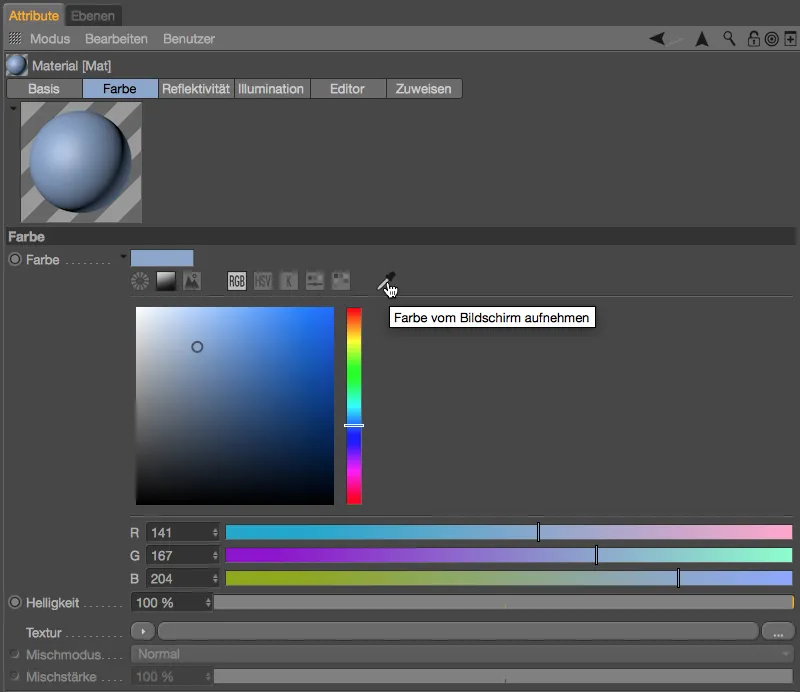Image resolution: width=800 pixels, height=692 pixels.
Task: Choose the color from picture mode icon
Action: pos(192,281)
